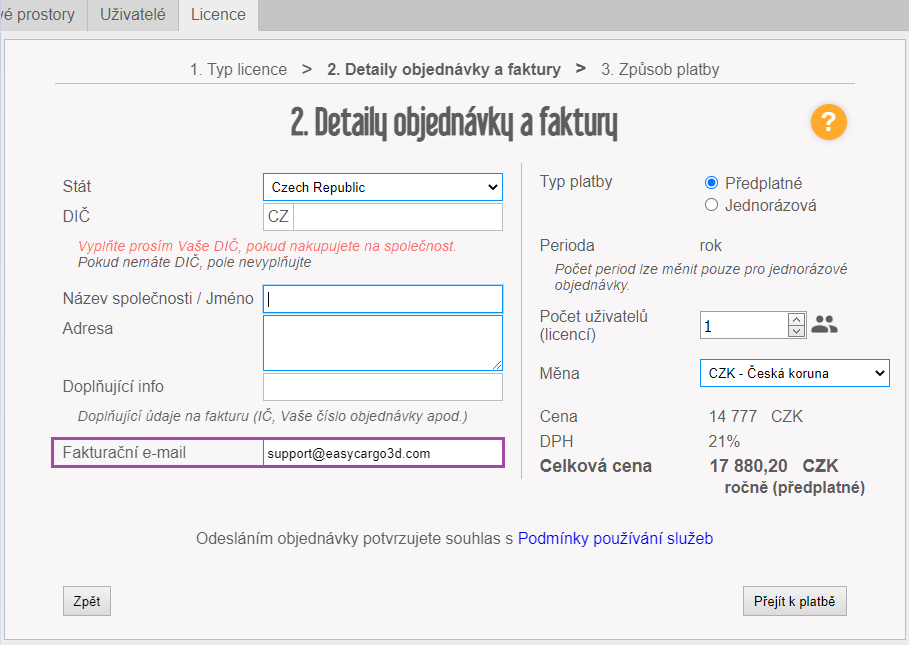Click the Doplňující info input field
This screenshot has height=645, width=909.
pos(383,387)
